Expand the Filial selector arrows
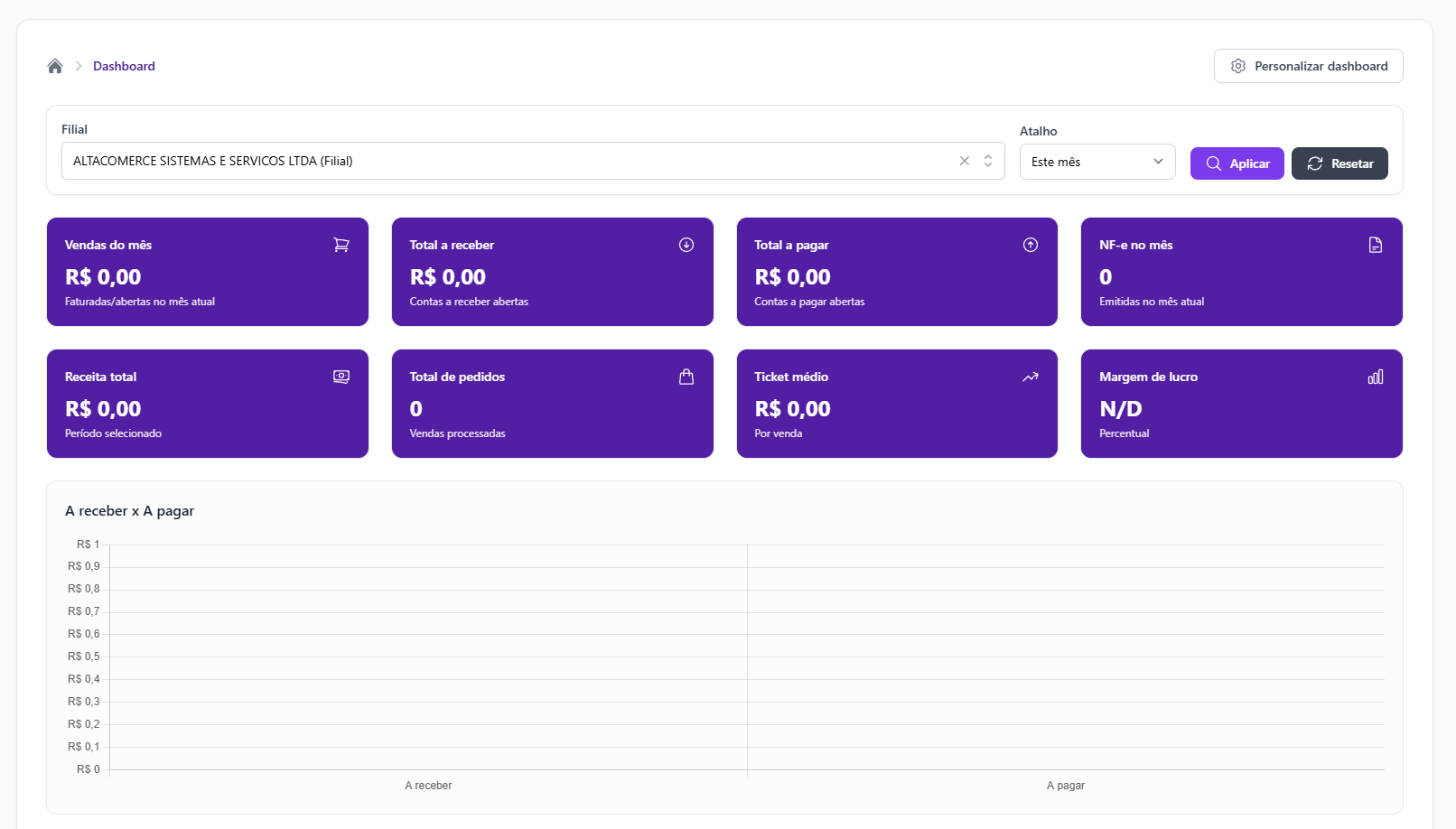Screen dimensions: 1456x829 tap(988, 161)
